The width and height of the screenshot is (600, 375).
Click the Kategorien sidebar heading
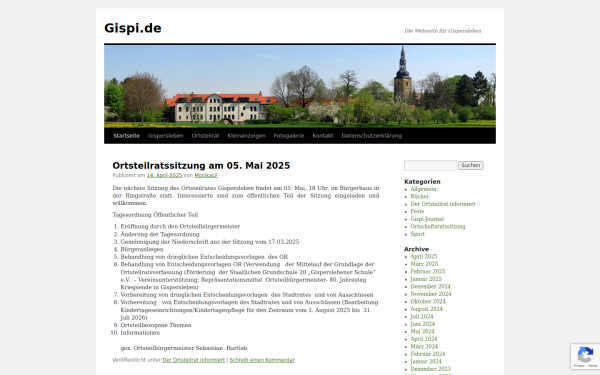coord(422,182)
